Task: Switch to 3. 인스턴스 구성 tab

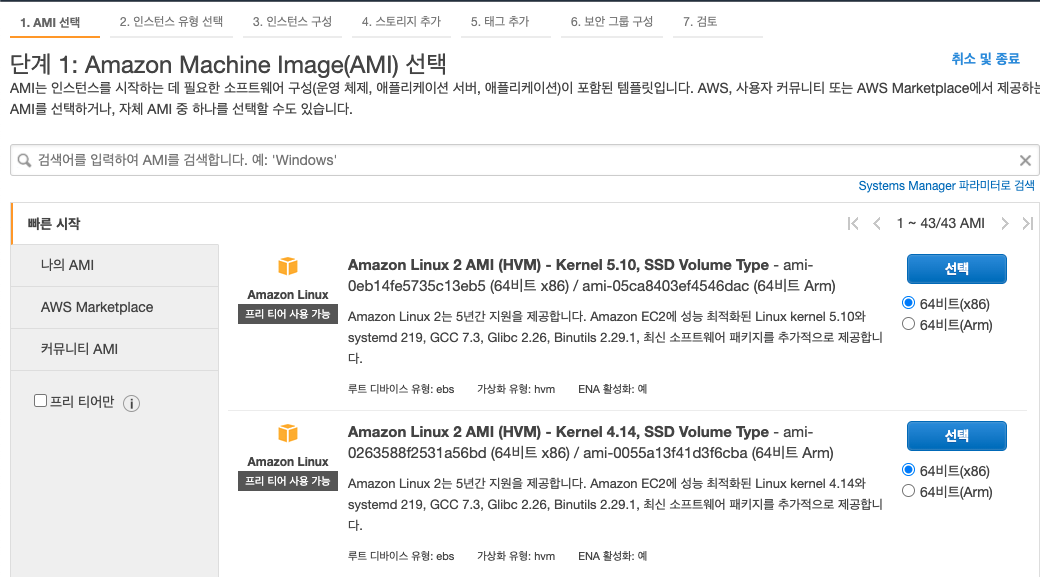Action: [292, 22]
